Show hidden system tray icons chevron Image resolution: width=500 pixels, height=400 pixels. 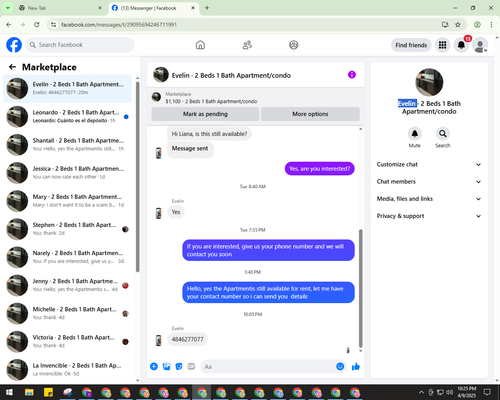[x=421, y=392]
